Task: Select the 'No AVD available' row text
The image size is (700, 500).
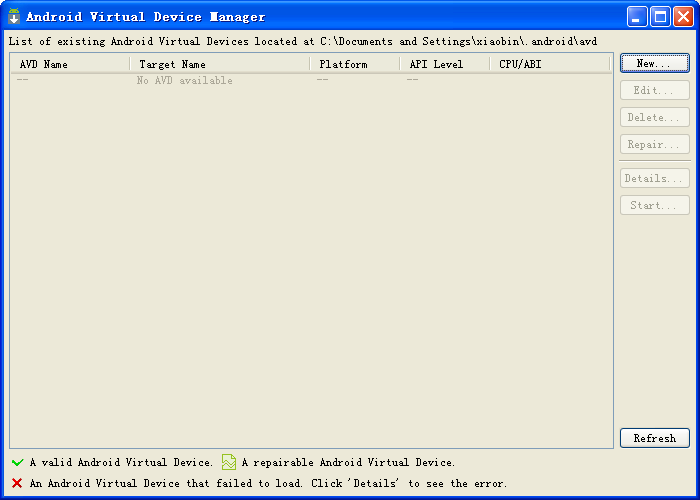Action: tap(184, 80)
